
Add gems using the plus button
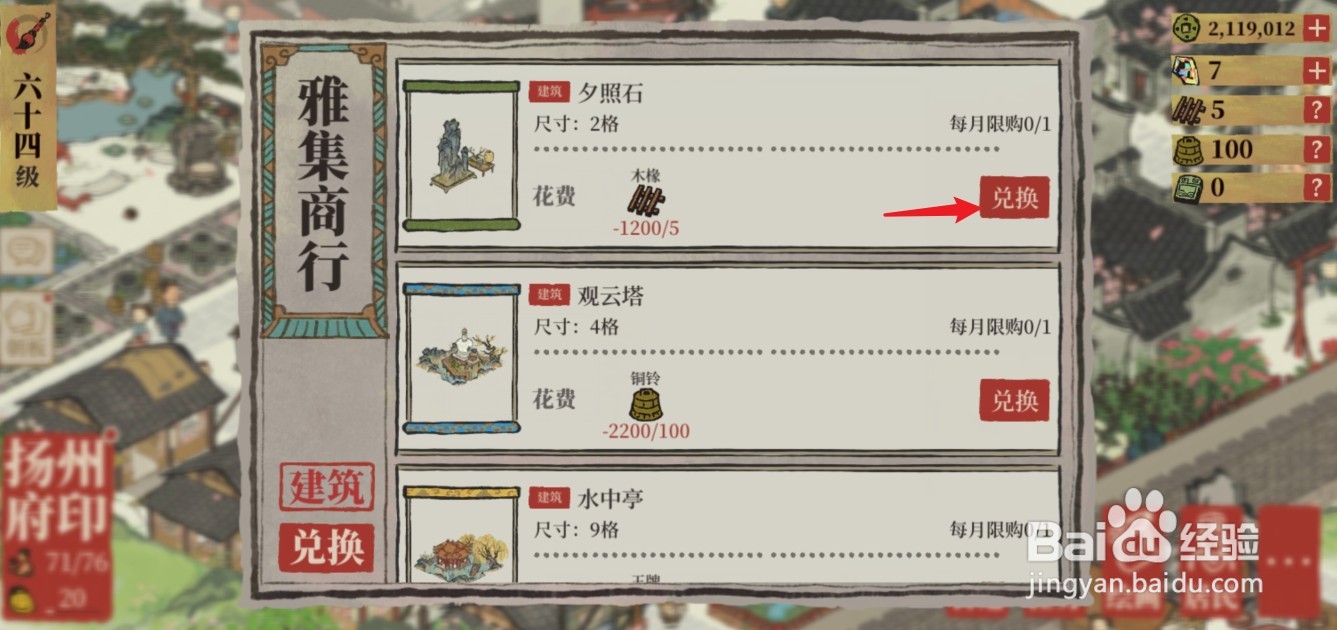click(1316, 71)
